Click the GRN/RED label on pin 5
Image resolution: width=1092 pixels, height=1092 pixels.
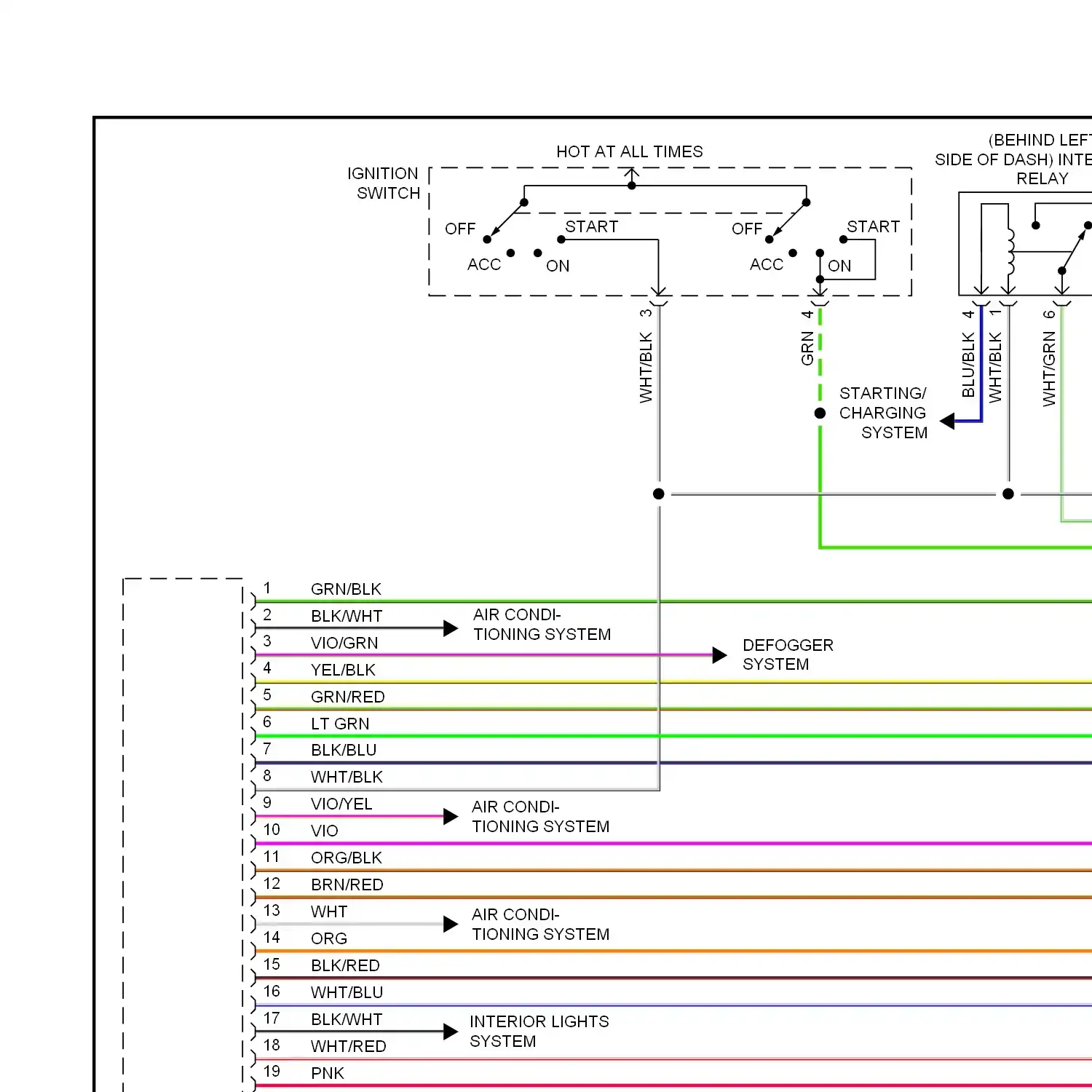(347, 697)
